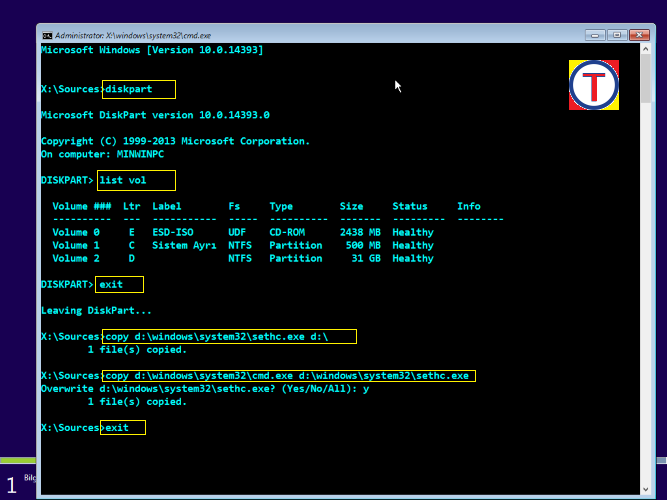Click the vertical scrollbar thumb

click(645, 78)
